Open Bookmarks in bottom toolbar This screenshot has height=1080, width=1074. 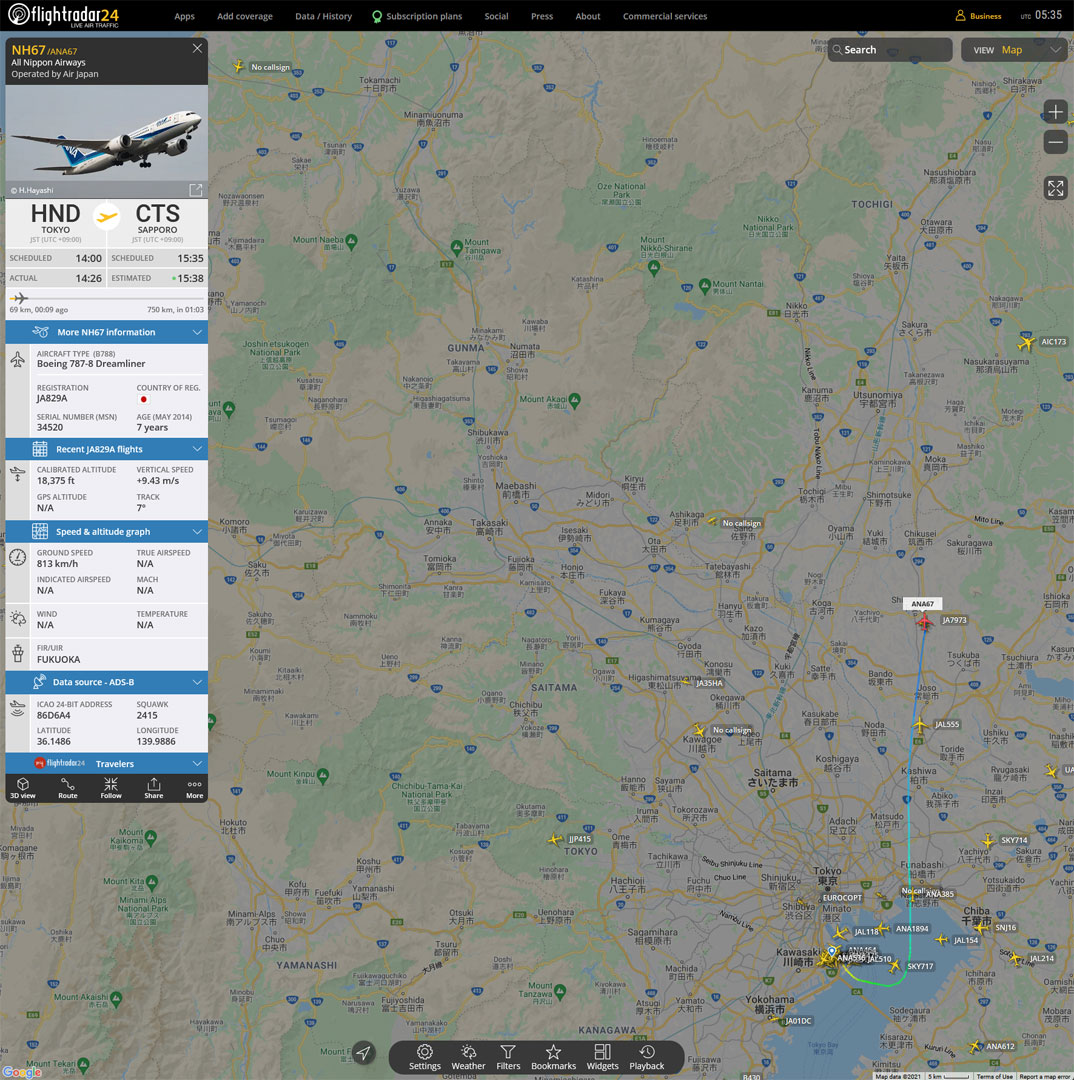point(553,1057)
